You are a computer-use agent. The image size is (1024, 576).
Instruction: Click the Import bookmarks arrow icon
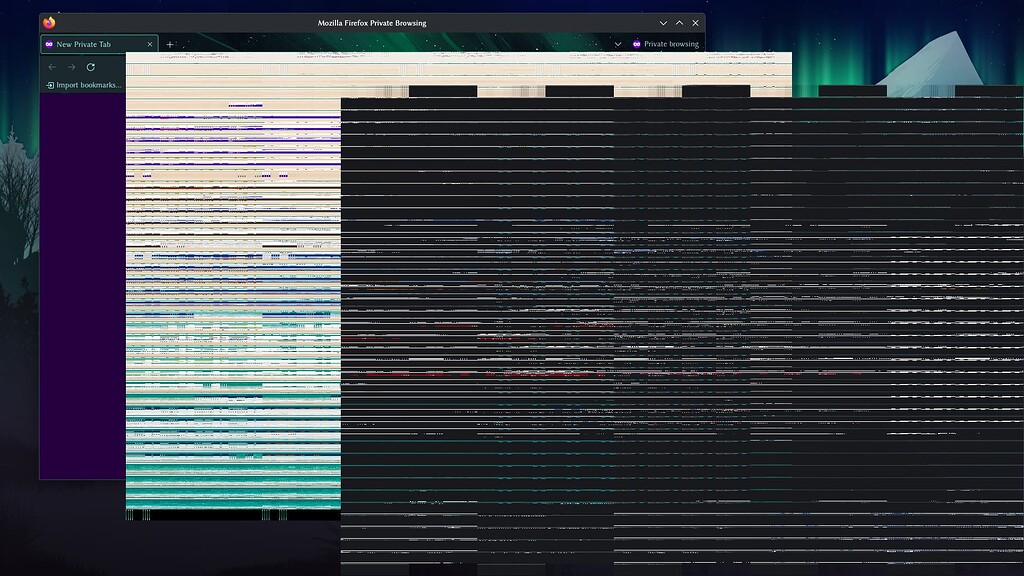pyautogui.click(x=50, y=86)
